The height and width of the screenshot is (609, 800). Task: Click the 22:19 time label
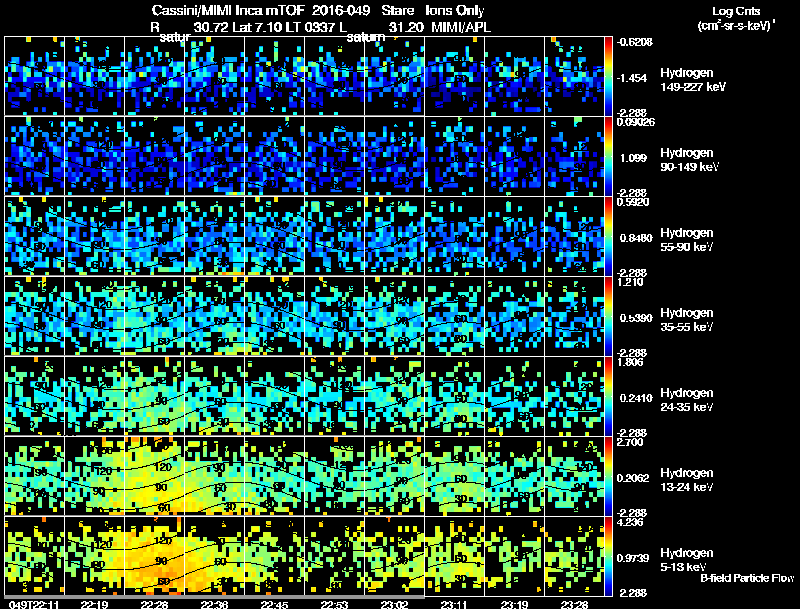pyautogui.click(x=94, y=604)
